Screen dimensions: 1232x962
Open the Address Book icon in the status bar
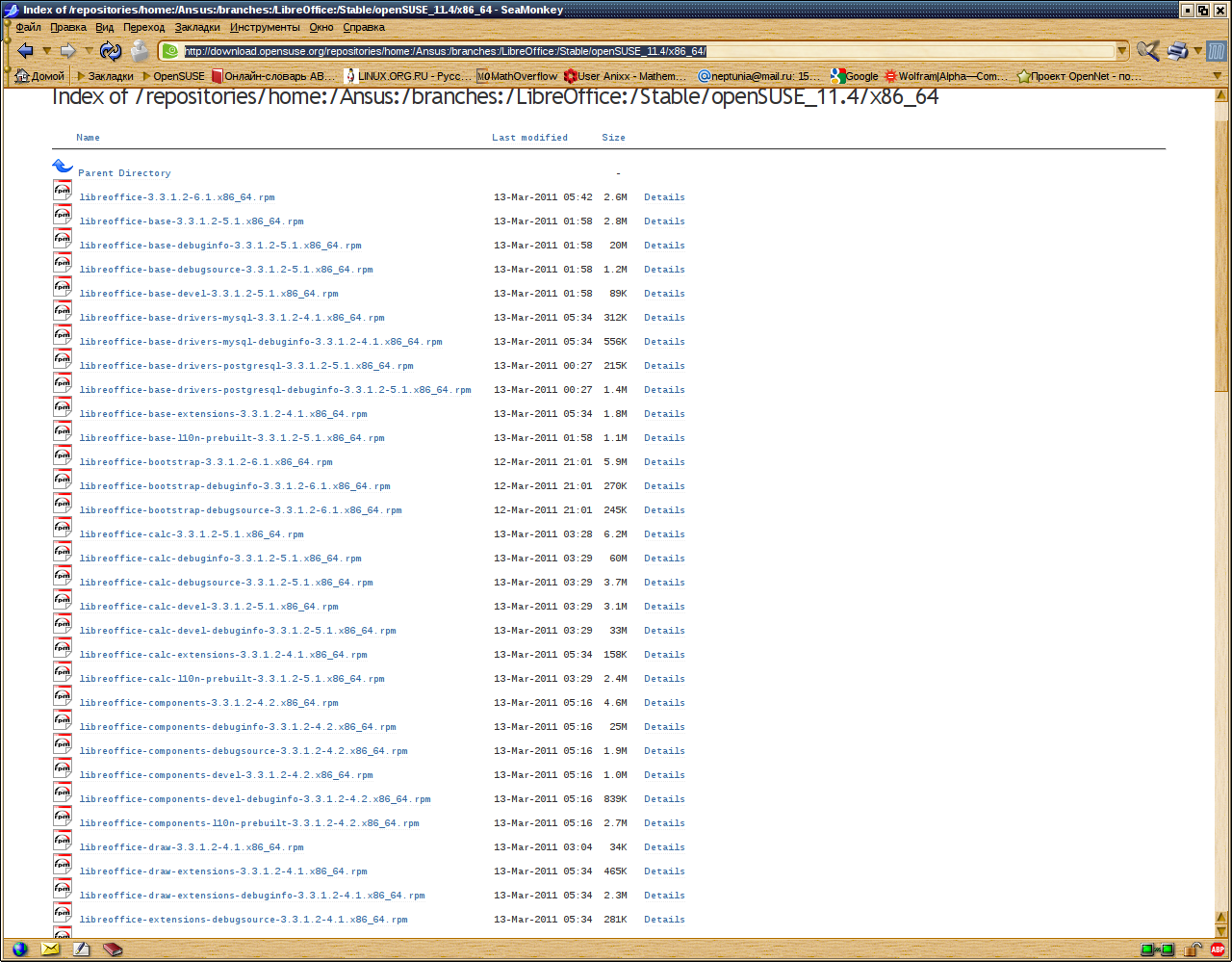[x=113, y=949]
